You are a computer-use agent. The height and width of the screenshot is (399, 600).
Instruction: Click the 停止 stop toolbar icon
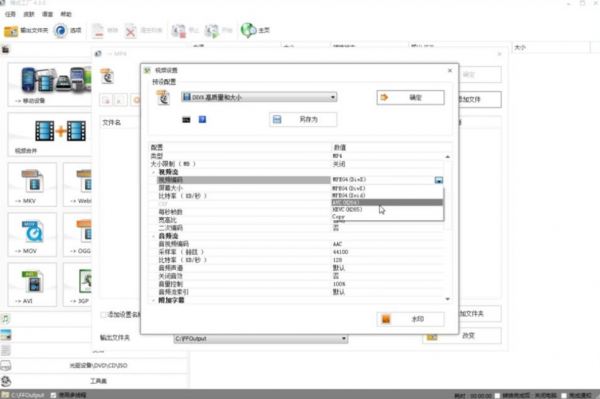coord(179,31)
